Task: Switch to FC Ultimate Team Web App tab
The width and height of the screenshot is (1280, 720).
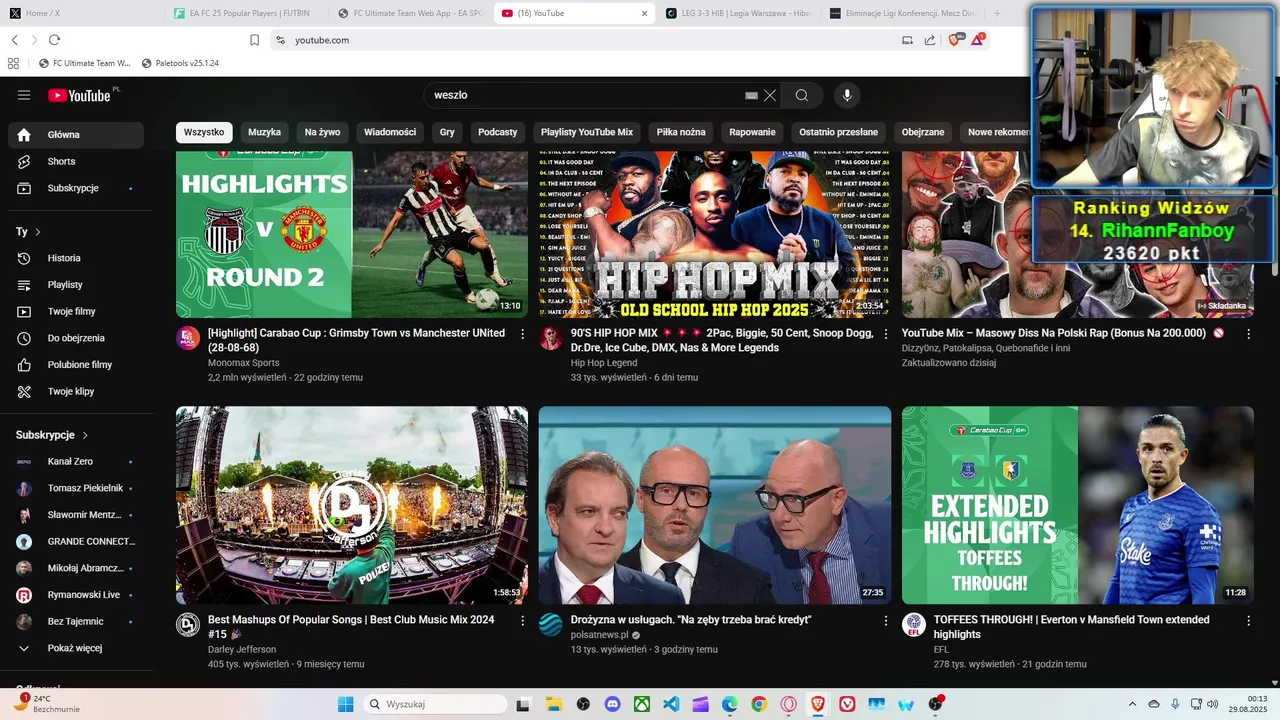Action: tap(410, 14)
